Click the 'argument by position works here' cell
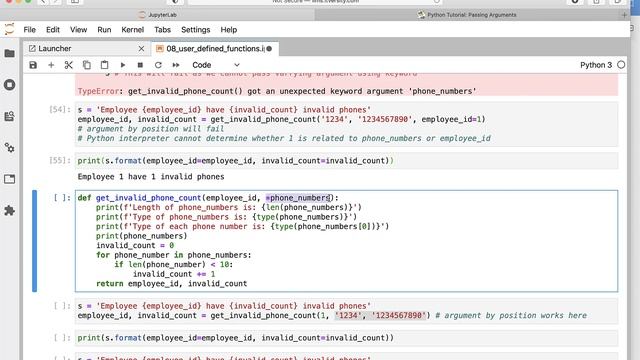The image size is (640, 360). tap(346, 311)
